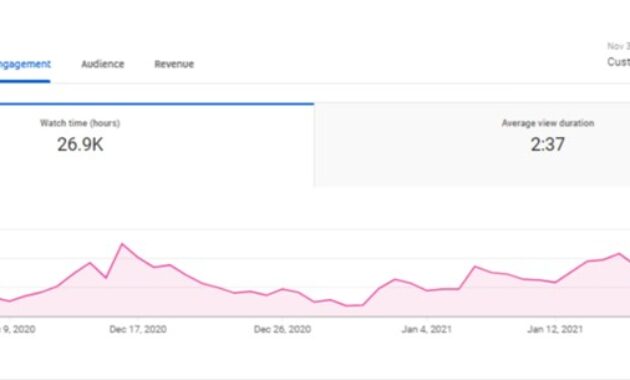Click the 2:37 average duration value
The image size is (630, 380).
(x=548, y=145)
